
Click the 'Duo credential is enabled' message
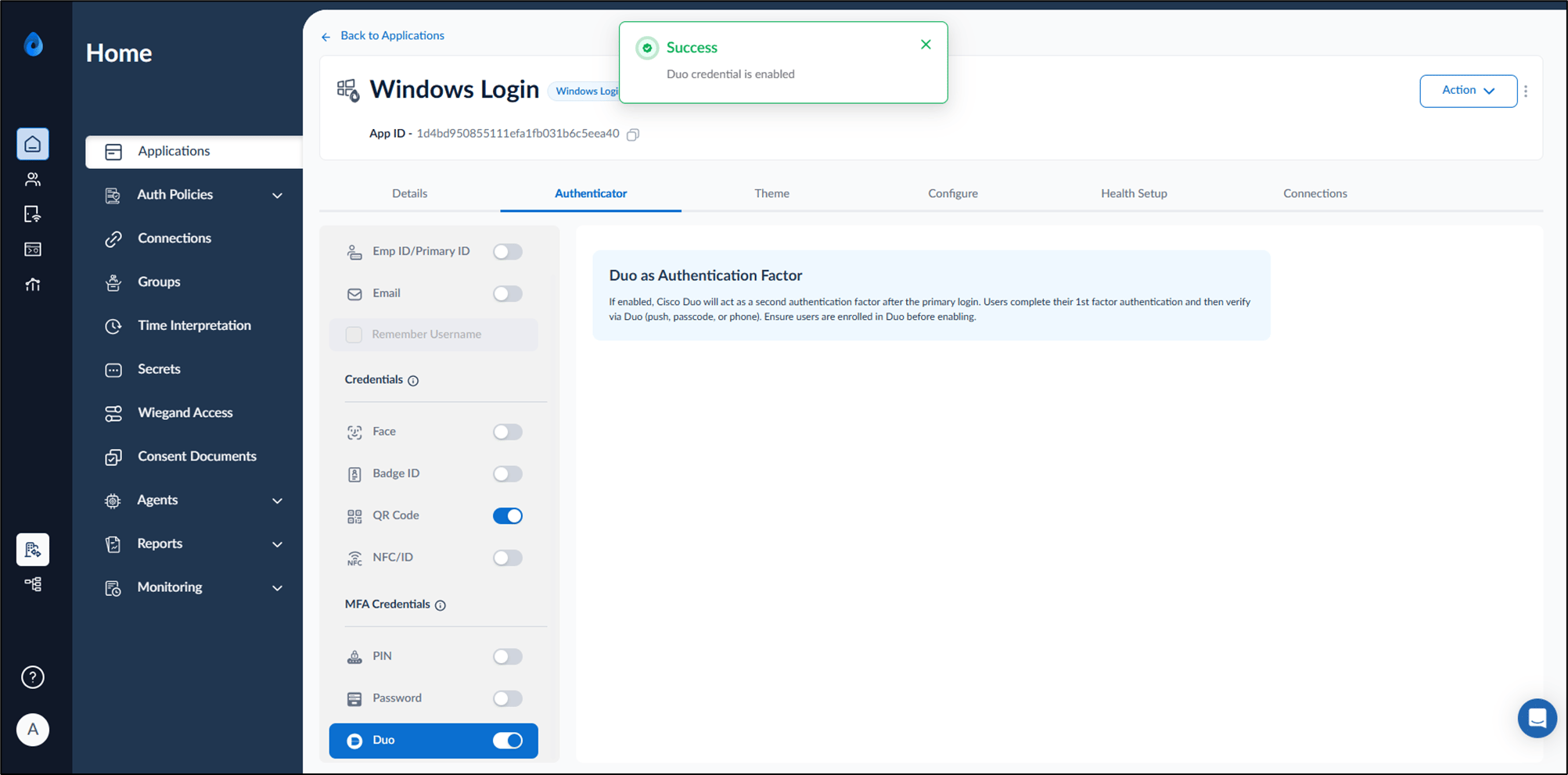tap(731, 74)
